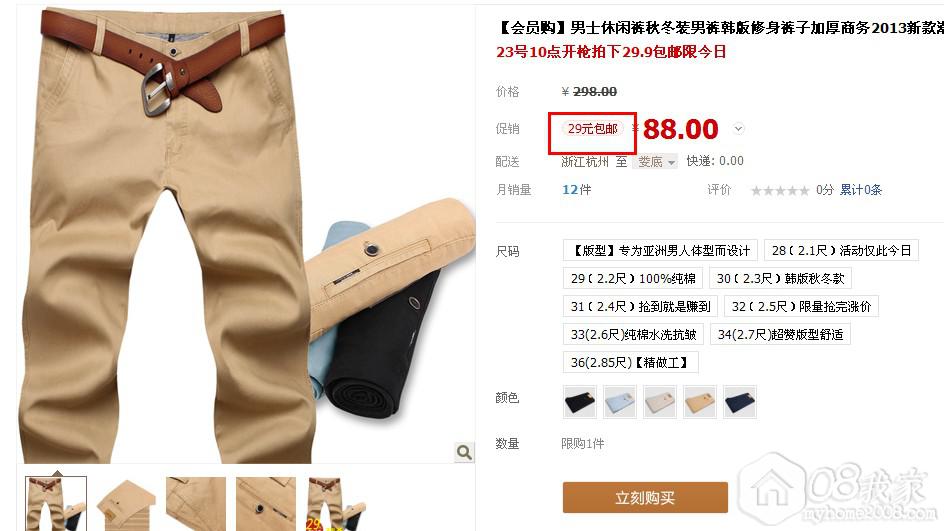Open the 娄底 delivery destination dropdown
Screen dimensions: 944x531
pos(655,161)
